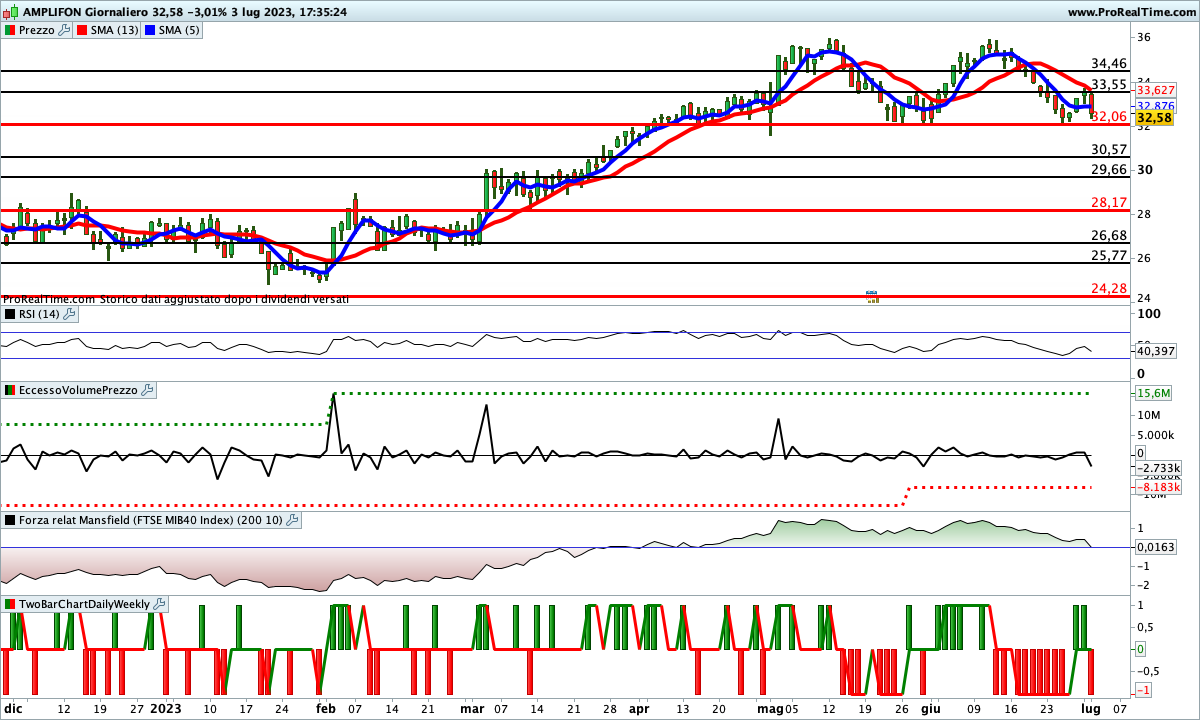Select the EccessoVolumePrezzo indicator label
Screen dimensions: 1200x720
click(x=78, y=390)
